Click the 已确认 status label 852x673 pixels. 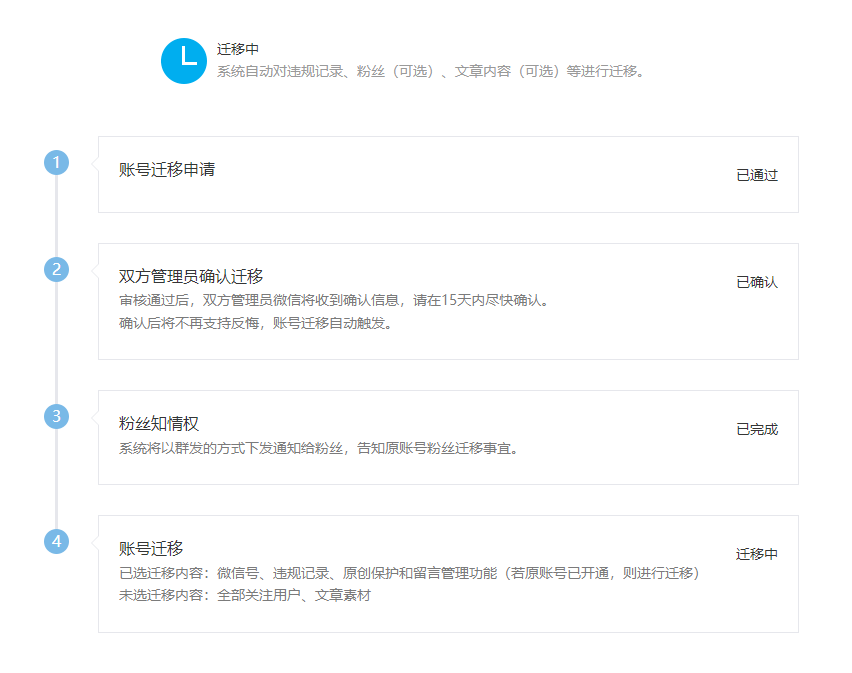[x=757, y=282]
